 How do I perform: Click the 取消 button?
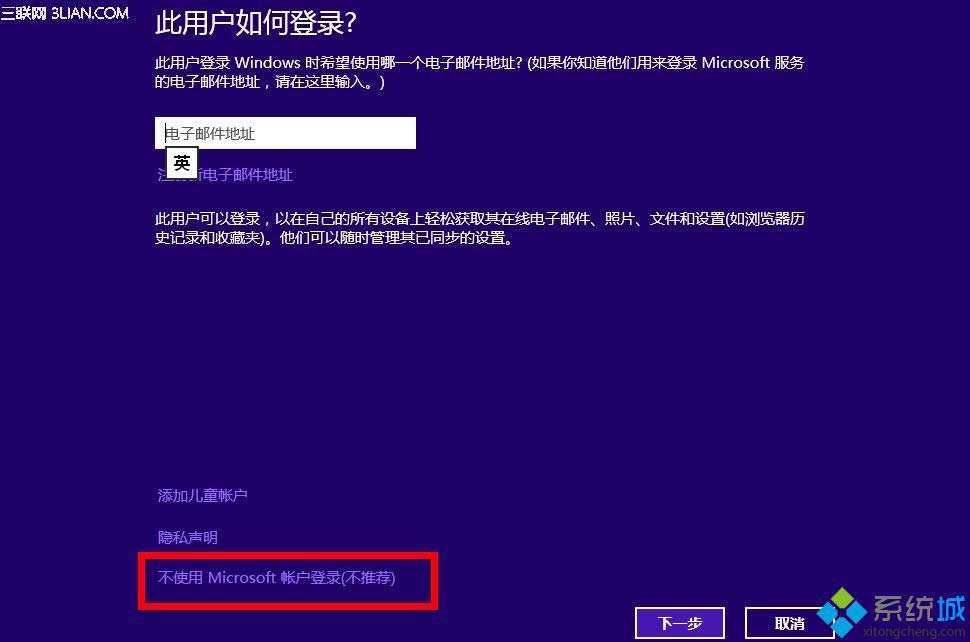tap(789, 623)
